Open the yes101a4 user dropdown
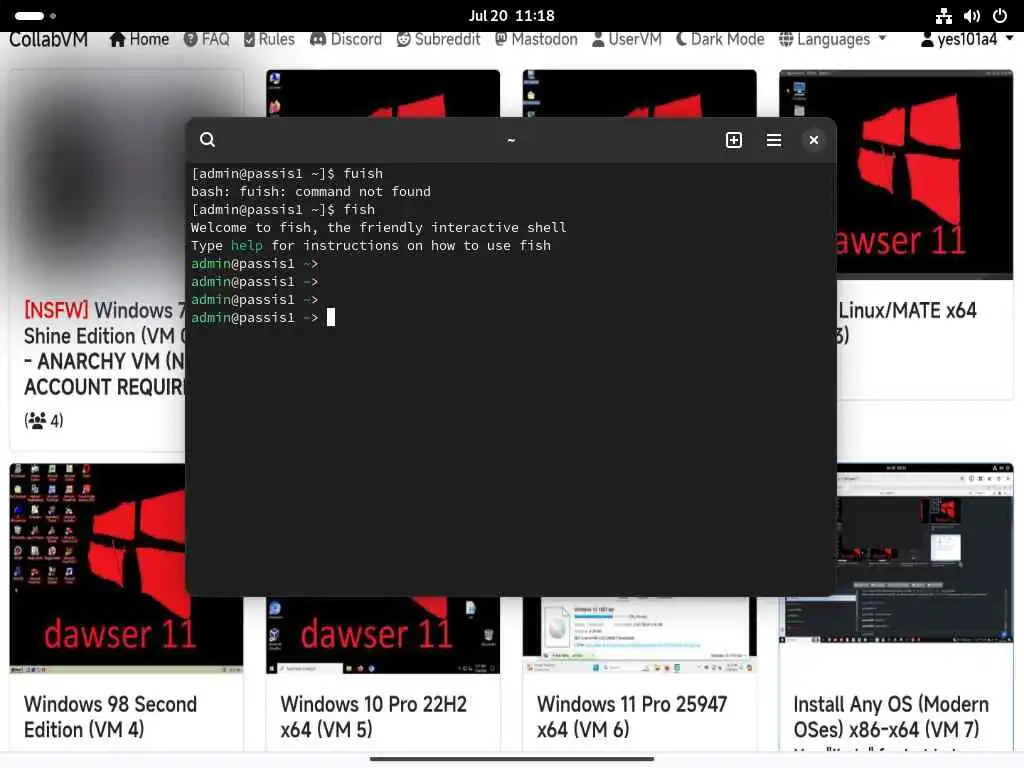The width and height of the screenshot is (1024, 768). tap(967, 39)
